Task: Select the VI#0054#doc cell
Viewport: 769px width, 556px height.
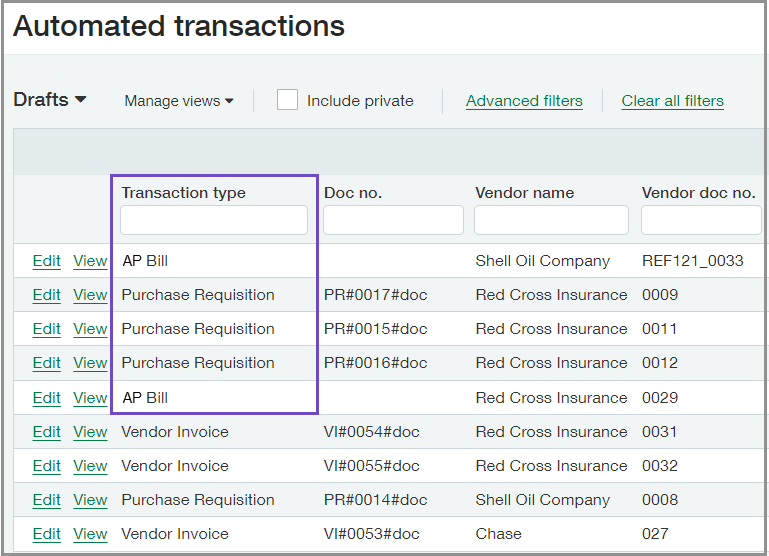Action: click(x=371, y=432)
